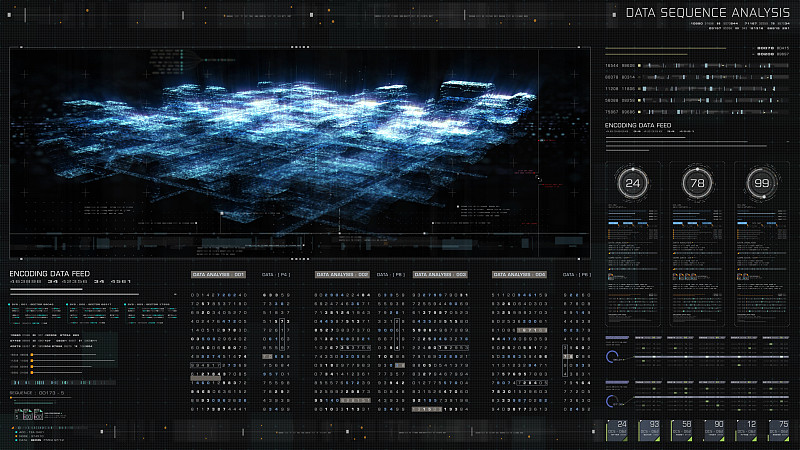Click the vertical outlined cell box in the P4 column
The image size is (800, 450).
(282, 334)
